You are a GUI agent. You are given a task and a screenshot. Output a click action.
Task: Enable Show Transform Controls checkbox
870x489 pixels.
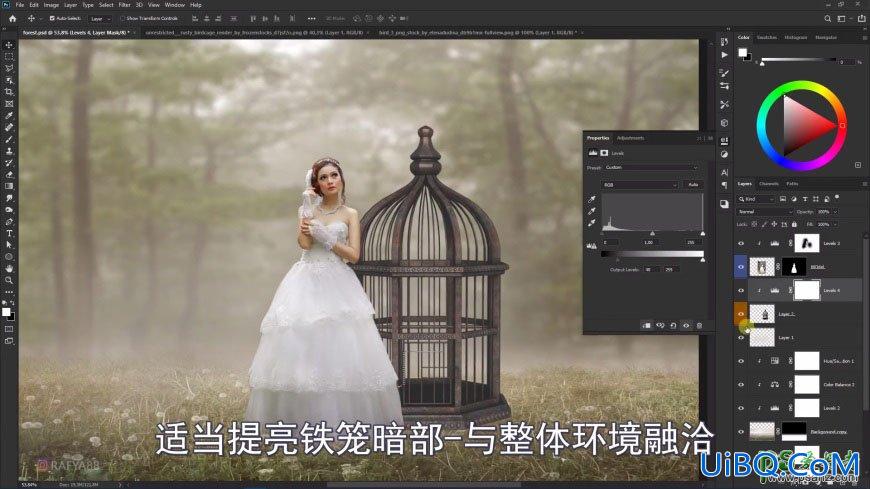[x=123, y=18]
